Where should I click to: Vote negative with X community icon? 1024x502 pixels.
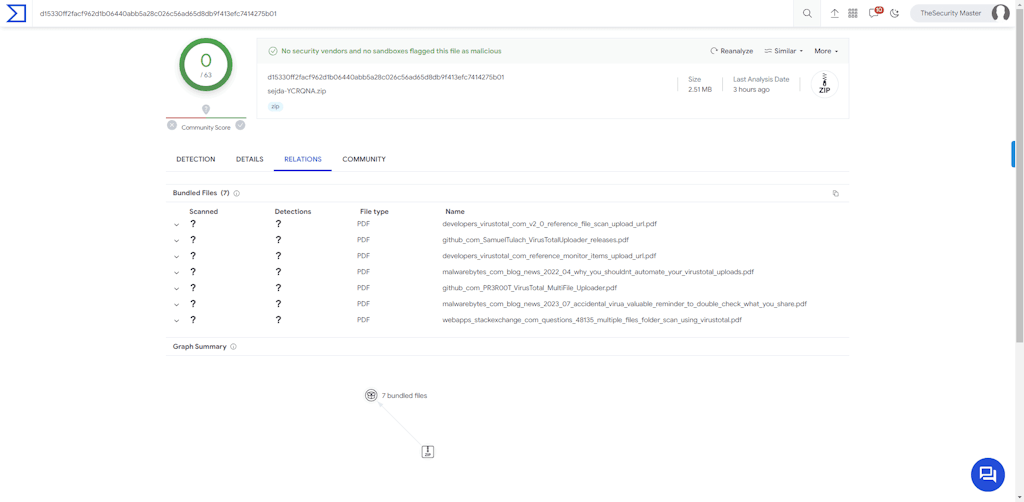172,125
